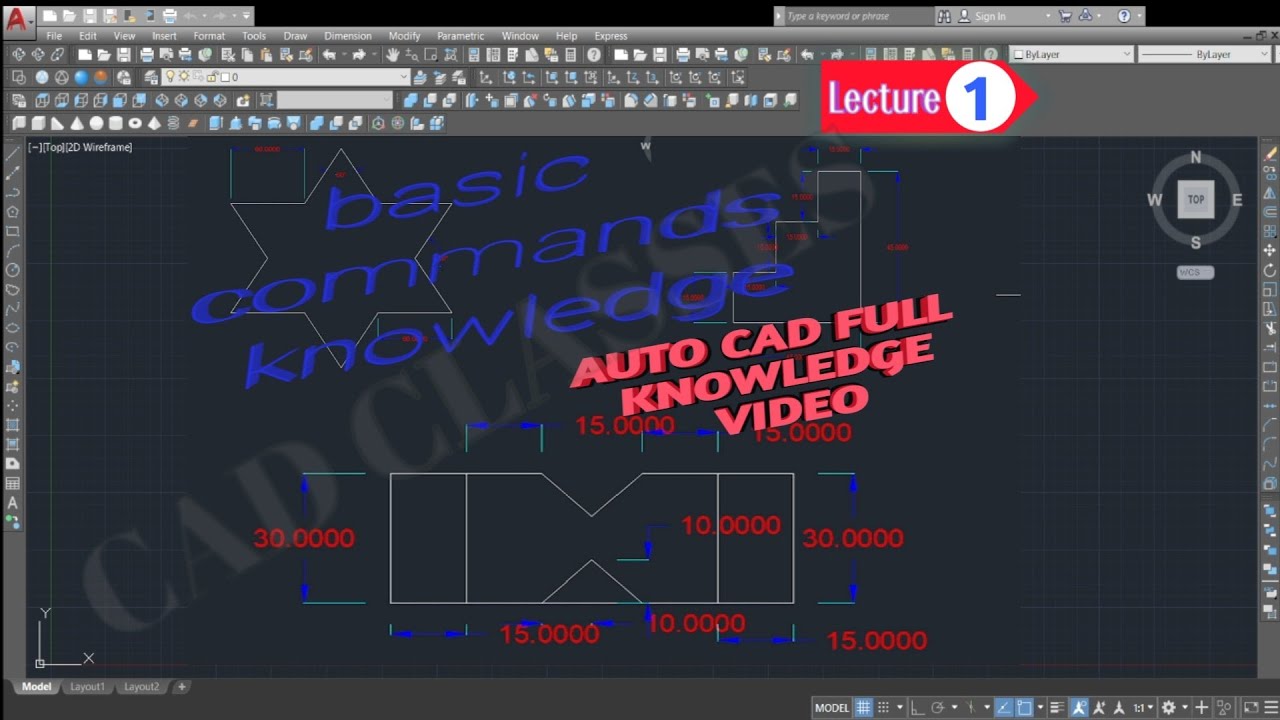Expand Object Snap settings arrow

pos(1040,708)
